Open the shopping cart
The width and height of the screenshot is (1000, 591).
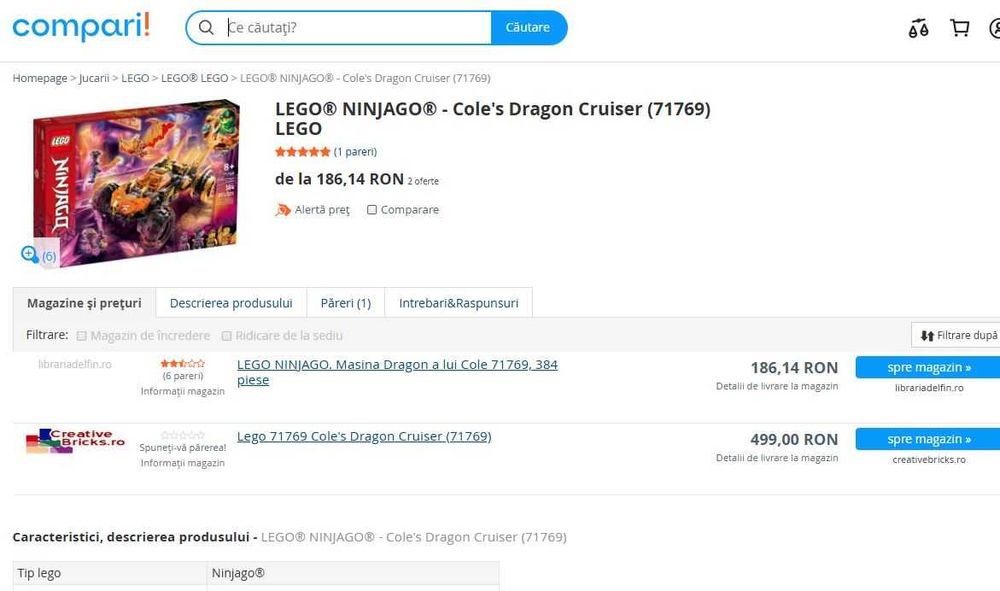coord(960,28)
